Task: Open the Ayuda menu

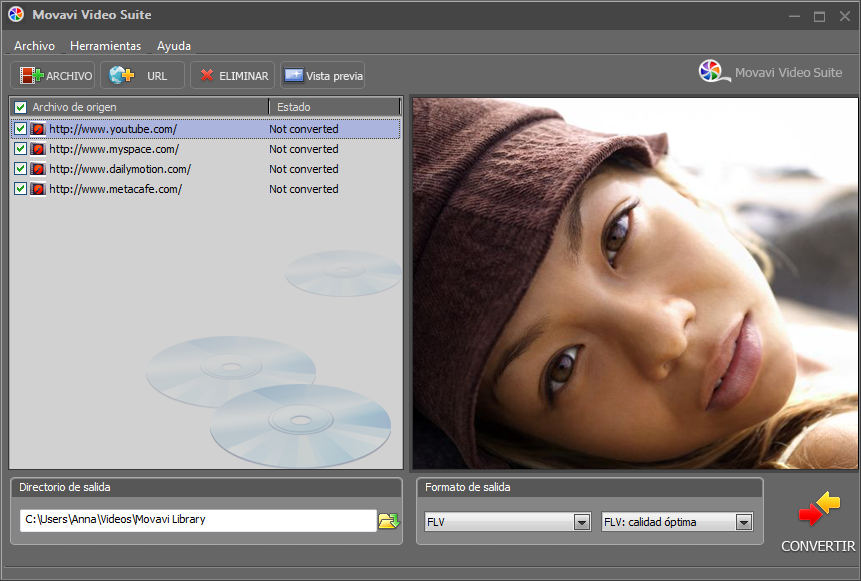Action: tap(174, 46)
